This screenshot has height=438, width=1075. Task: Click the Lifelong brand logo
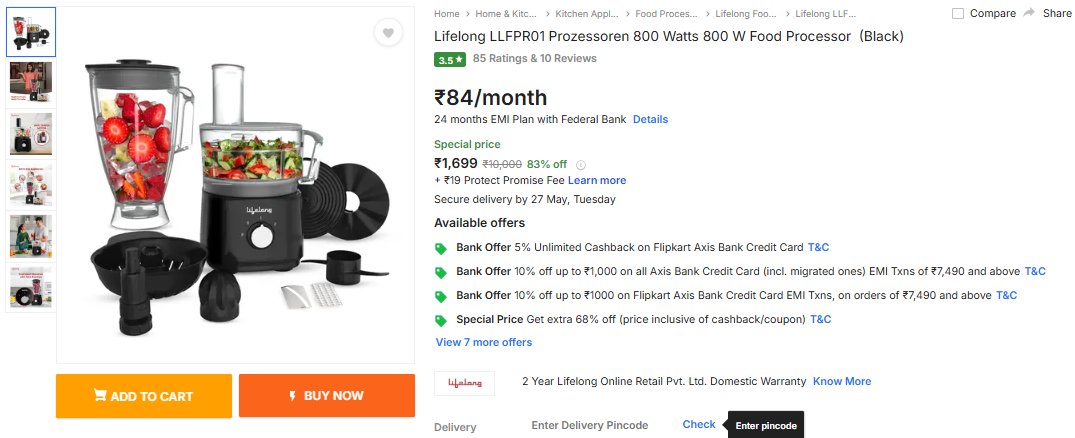pos(464,382)
